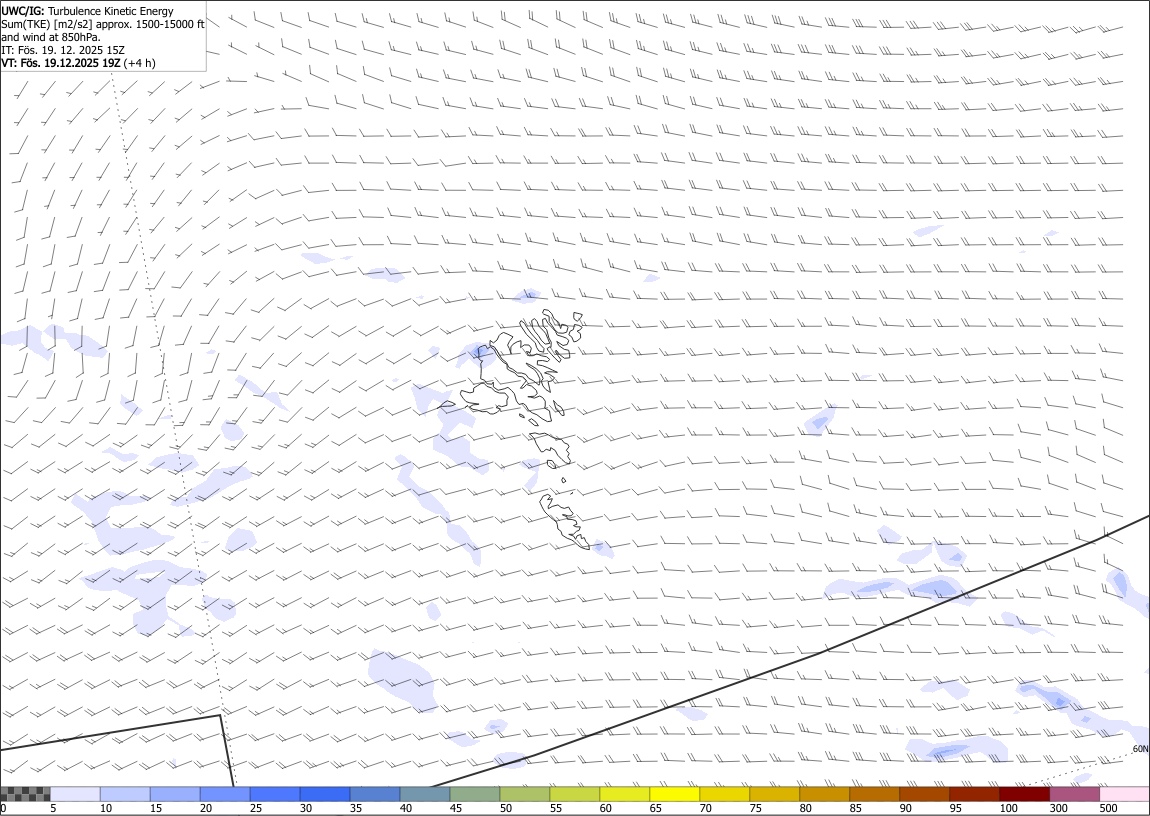Select the legend scale number 65
The width and height of the screenshot is (1150, 816).
[x=656, y=808]
